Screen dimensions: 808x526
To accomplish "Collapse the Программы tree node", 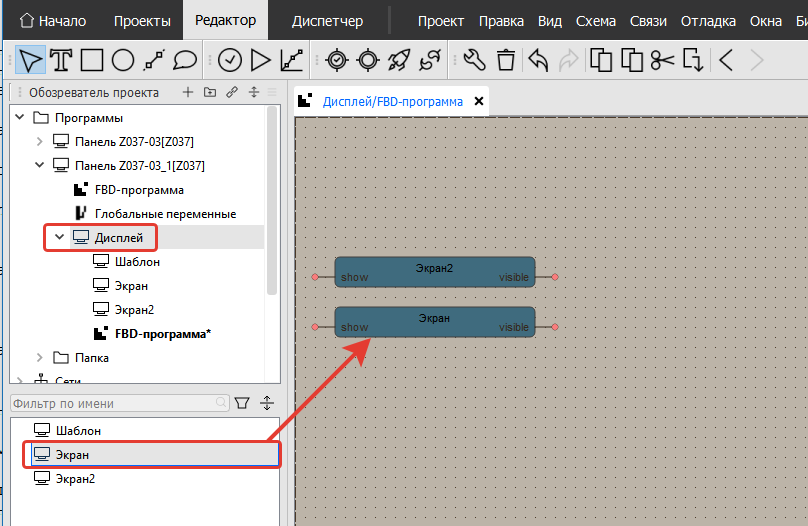I will tap(20, 117).
